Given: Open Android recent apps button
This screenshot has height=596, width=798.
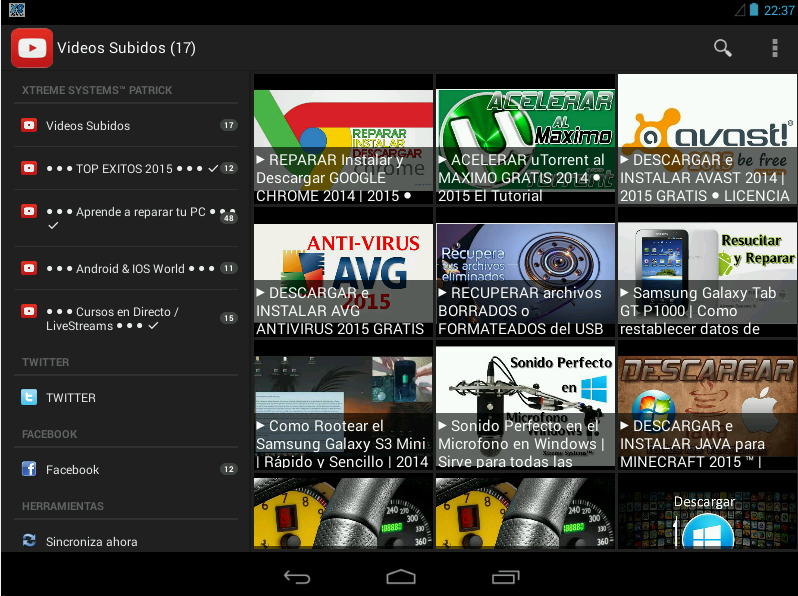Looking at the screenshot, I should [505, 577].
